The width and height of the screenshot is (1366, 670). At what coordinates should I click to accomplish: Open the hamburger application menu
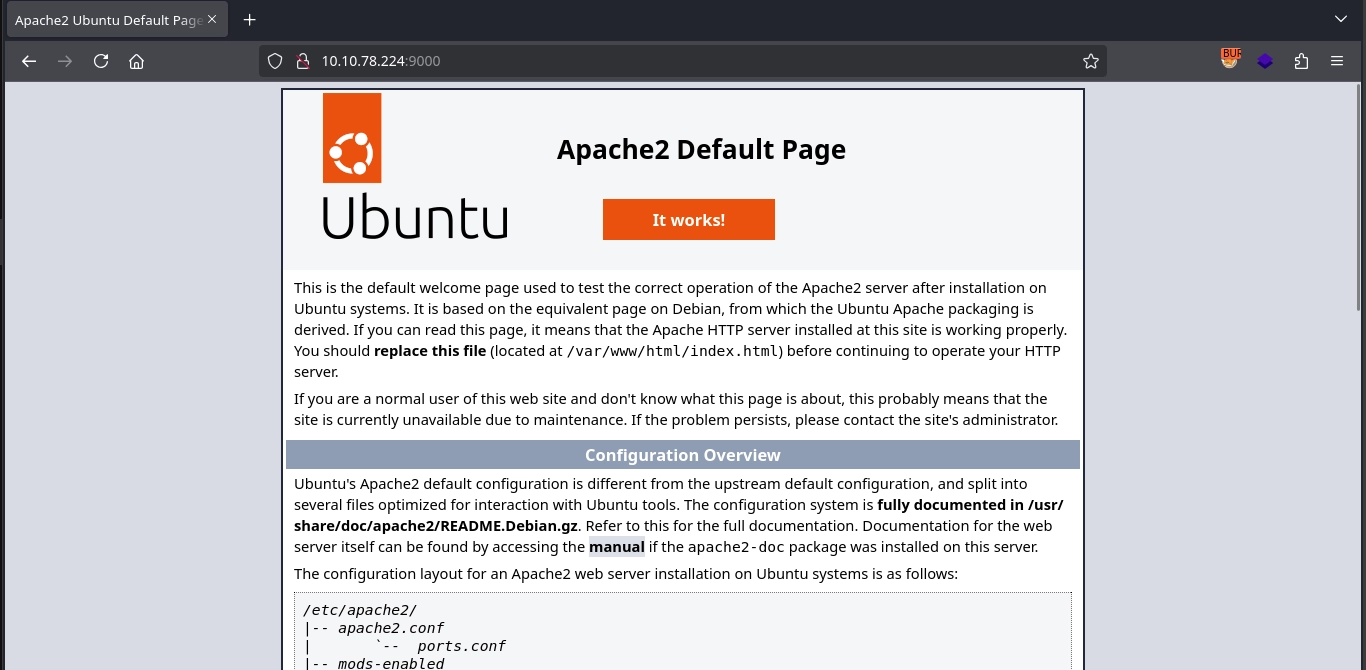click(1337, 61)
